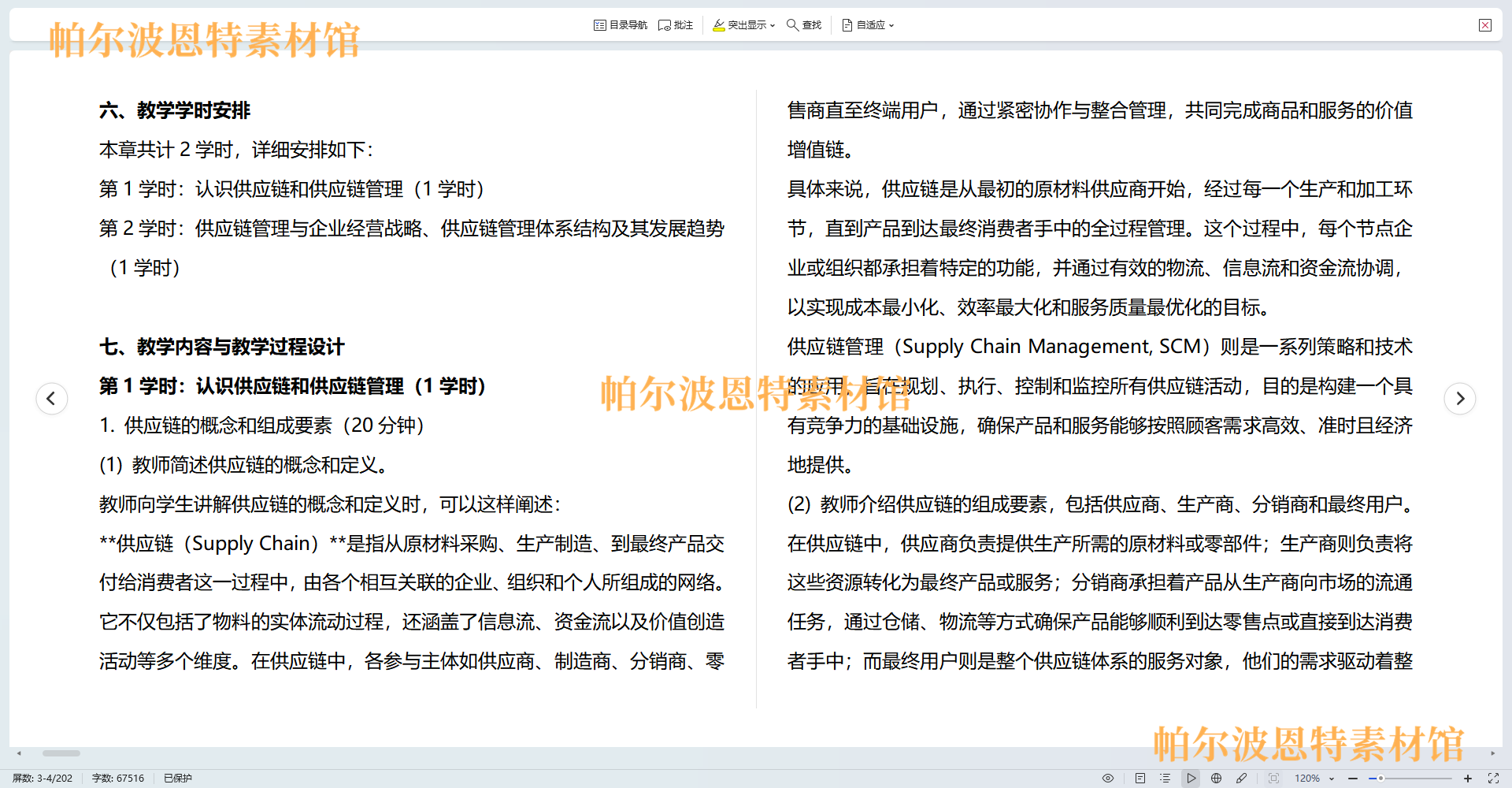Zoom out with the minus button

(1353, 778)
